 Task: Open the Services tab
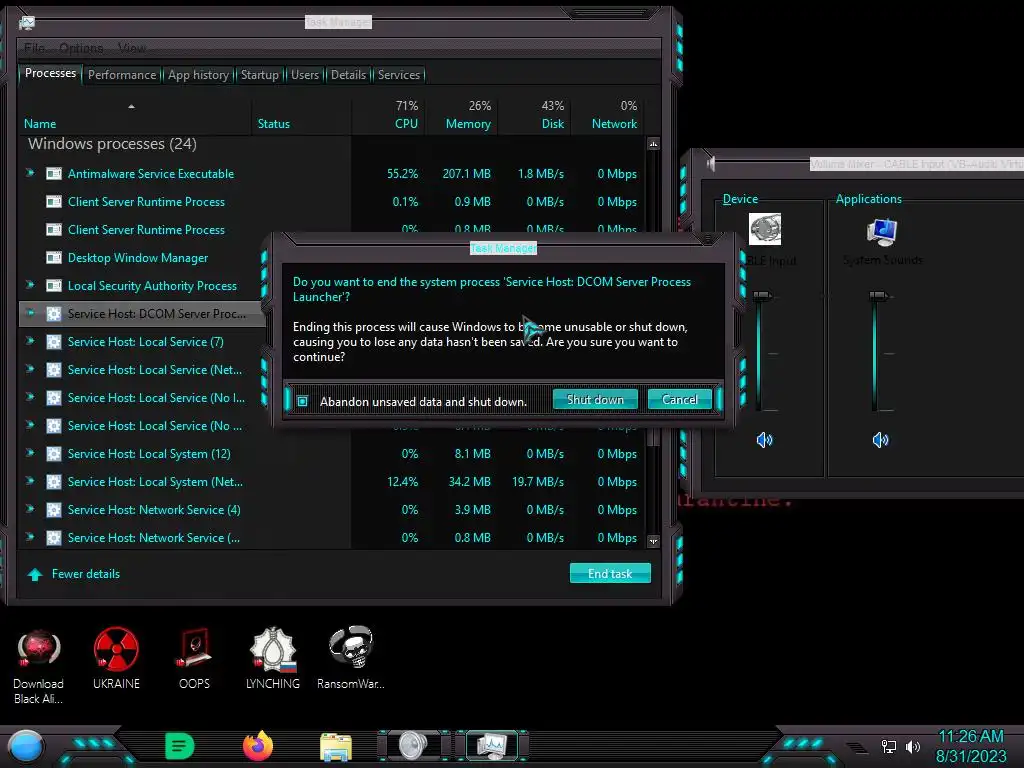tap(399, 75)
